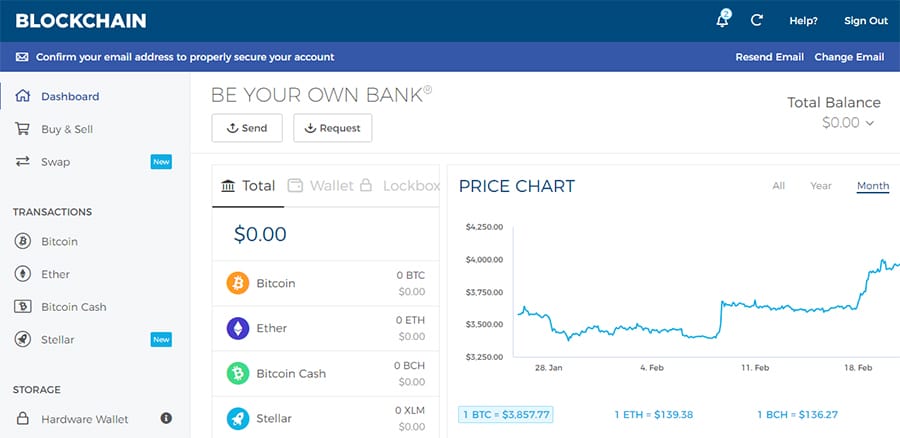Click the Stellar rocket icon in sidebar
The height and width of the screenshot is (438, 900).
point(22,339)
